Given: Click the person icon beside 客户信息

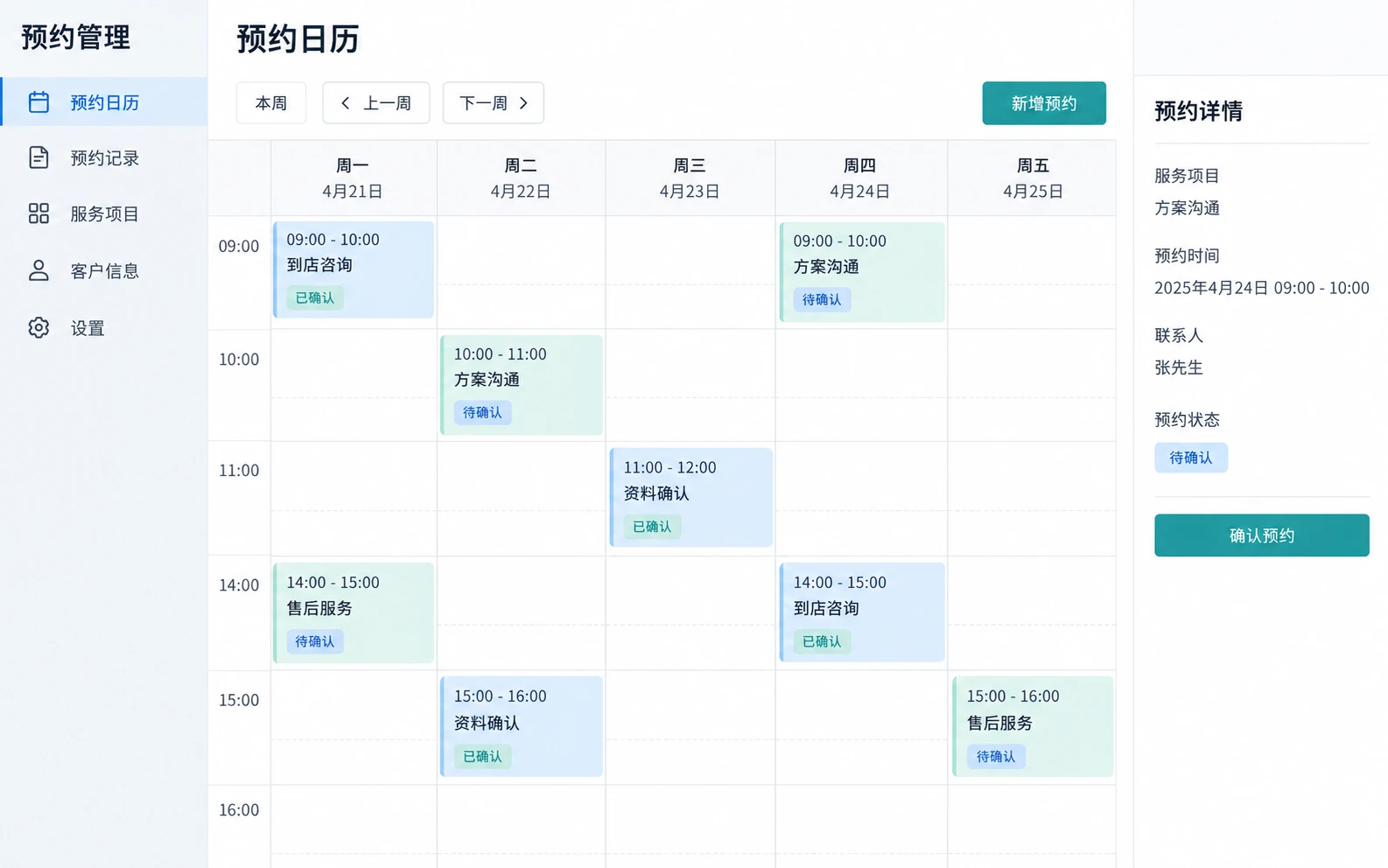Looking at the screenshot, I should pos(39,270).
